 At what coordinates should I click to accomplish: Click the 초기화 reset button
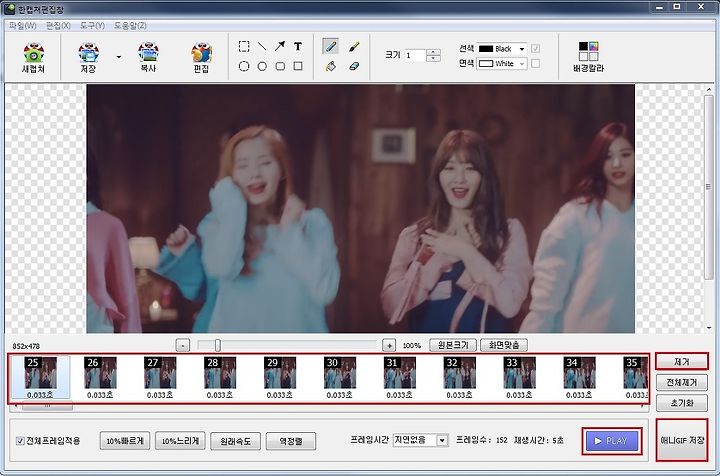pos(681,403)
